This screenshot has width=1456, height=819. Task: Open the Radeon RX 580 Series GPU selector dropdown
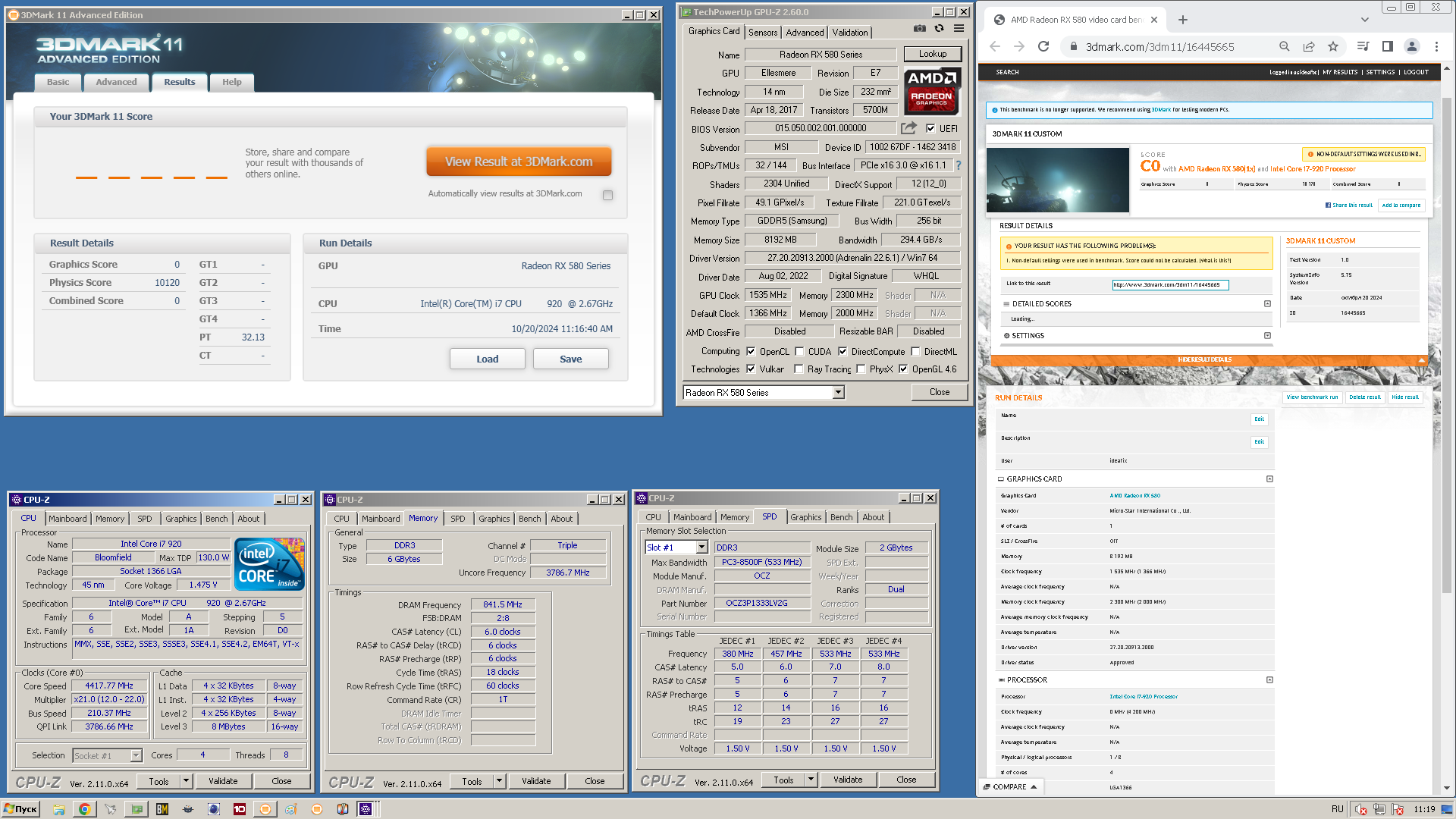click(838, 392)
